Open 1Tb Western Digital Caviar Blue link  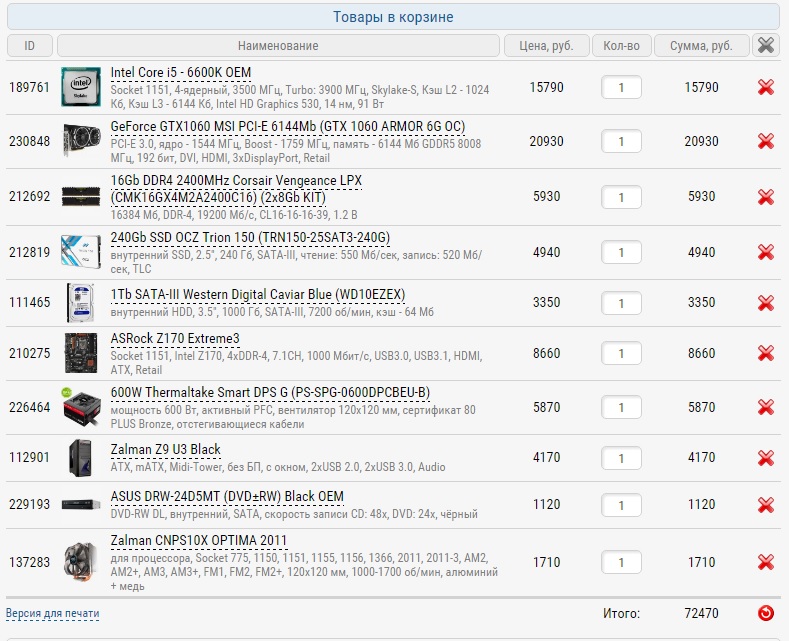(x=258, y=294)
